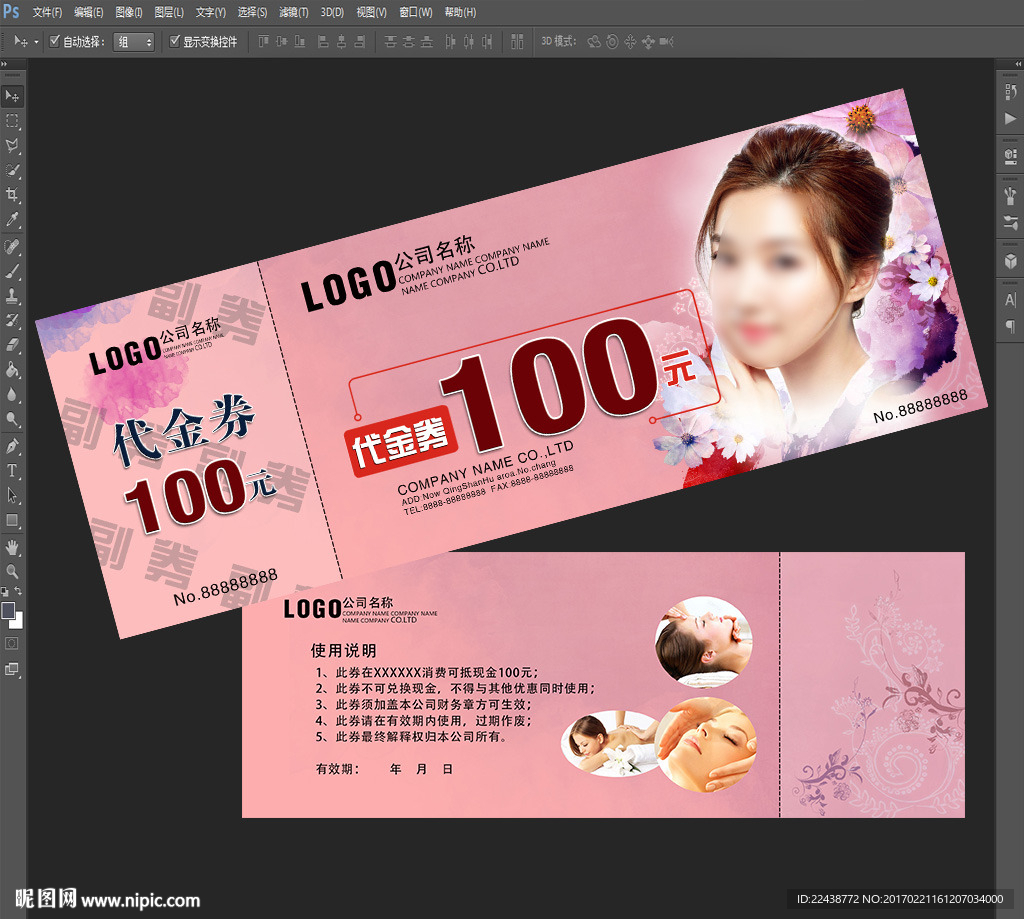Toggle the 显示变换控件 checkbox
This screenshot has width=1024, height=919.
coord(174,41)
